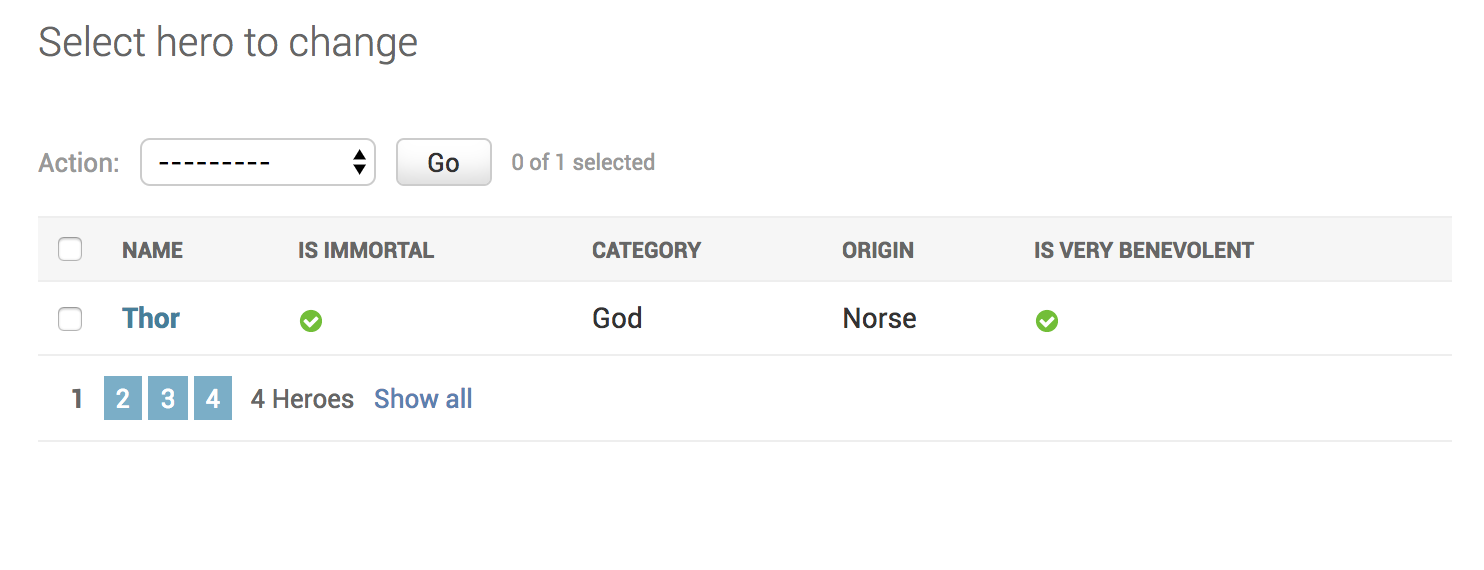Sort by the NAME column header
Image resolution: width=1484 pixels, height=570 pixels.
coord(152,250)
